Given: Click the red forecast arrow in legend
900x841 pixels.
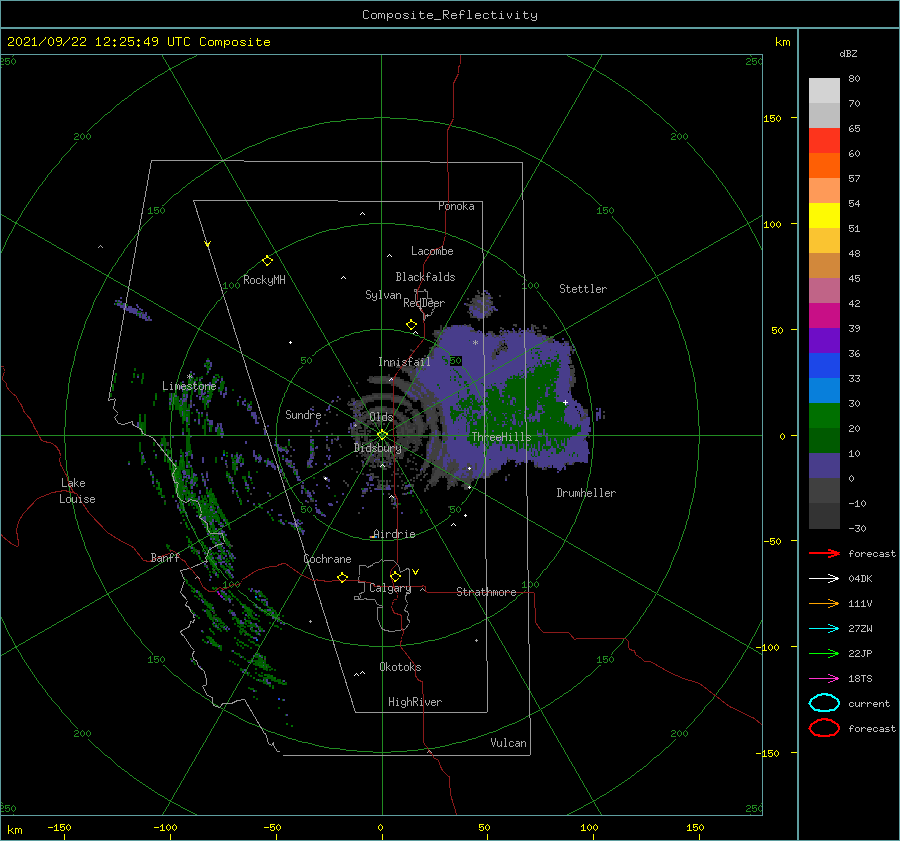Looking at the screenshot, I should (824, 553).
